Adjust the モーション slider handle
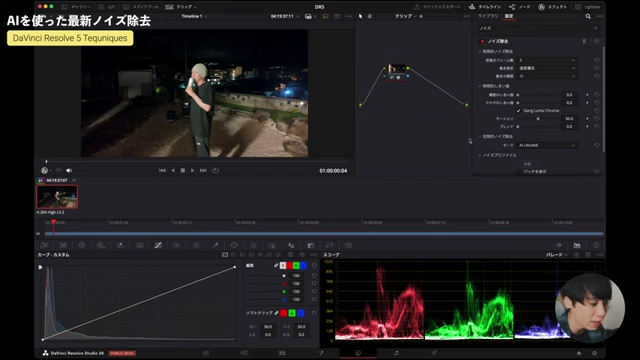 (x=538, y=119)
